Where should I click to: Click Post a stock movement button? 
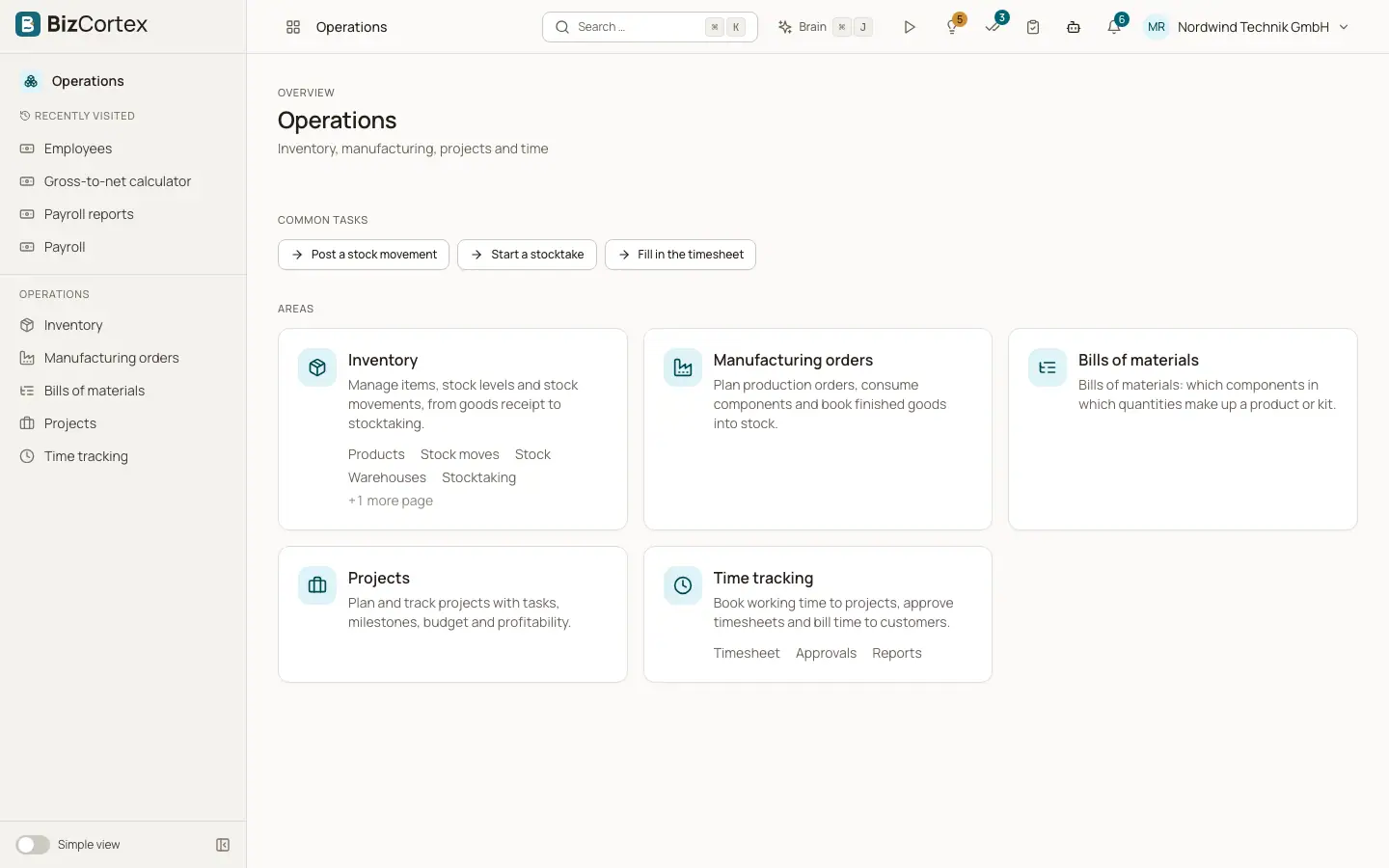pos(364,255)
